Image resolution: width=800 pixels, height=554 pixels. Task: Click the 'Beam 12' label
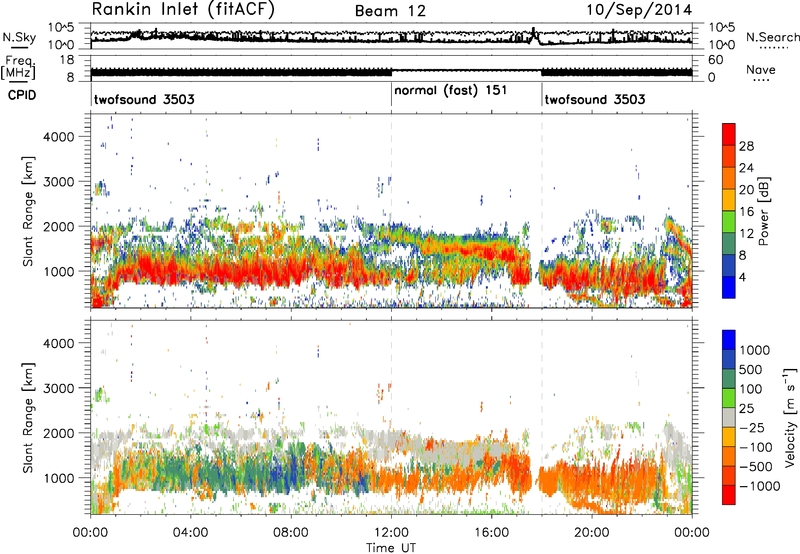tap(390, 11)
